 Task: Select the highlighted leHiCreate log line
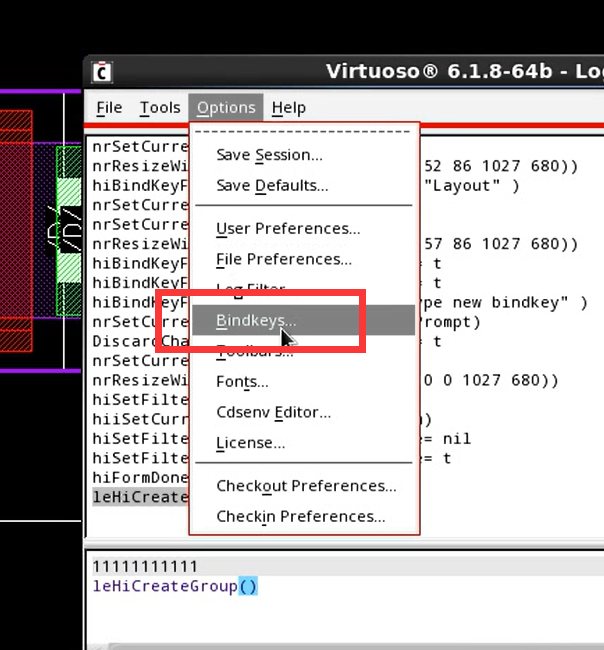(x=140, y=497)
